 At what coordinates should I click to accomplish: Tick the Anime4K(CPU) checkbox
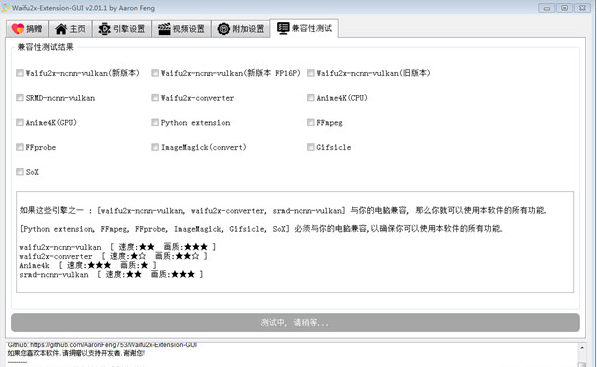click(311, 98)
